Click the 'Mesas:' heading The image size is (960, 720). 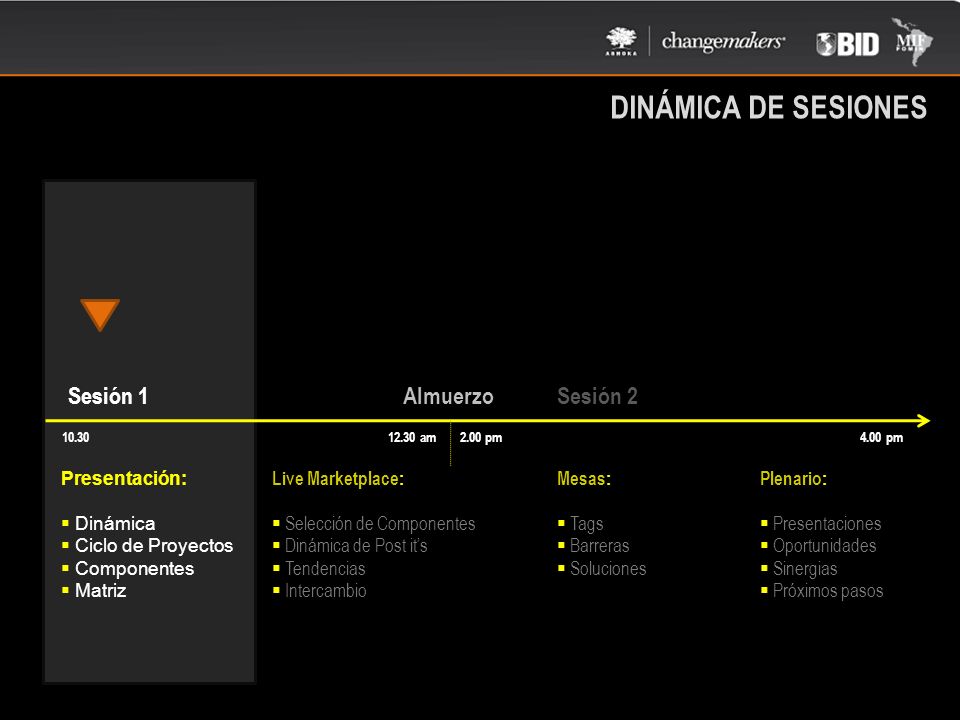(x=584, y=479)
